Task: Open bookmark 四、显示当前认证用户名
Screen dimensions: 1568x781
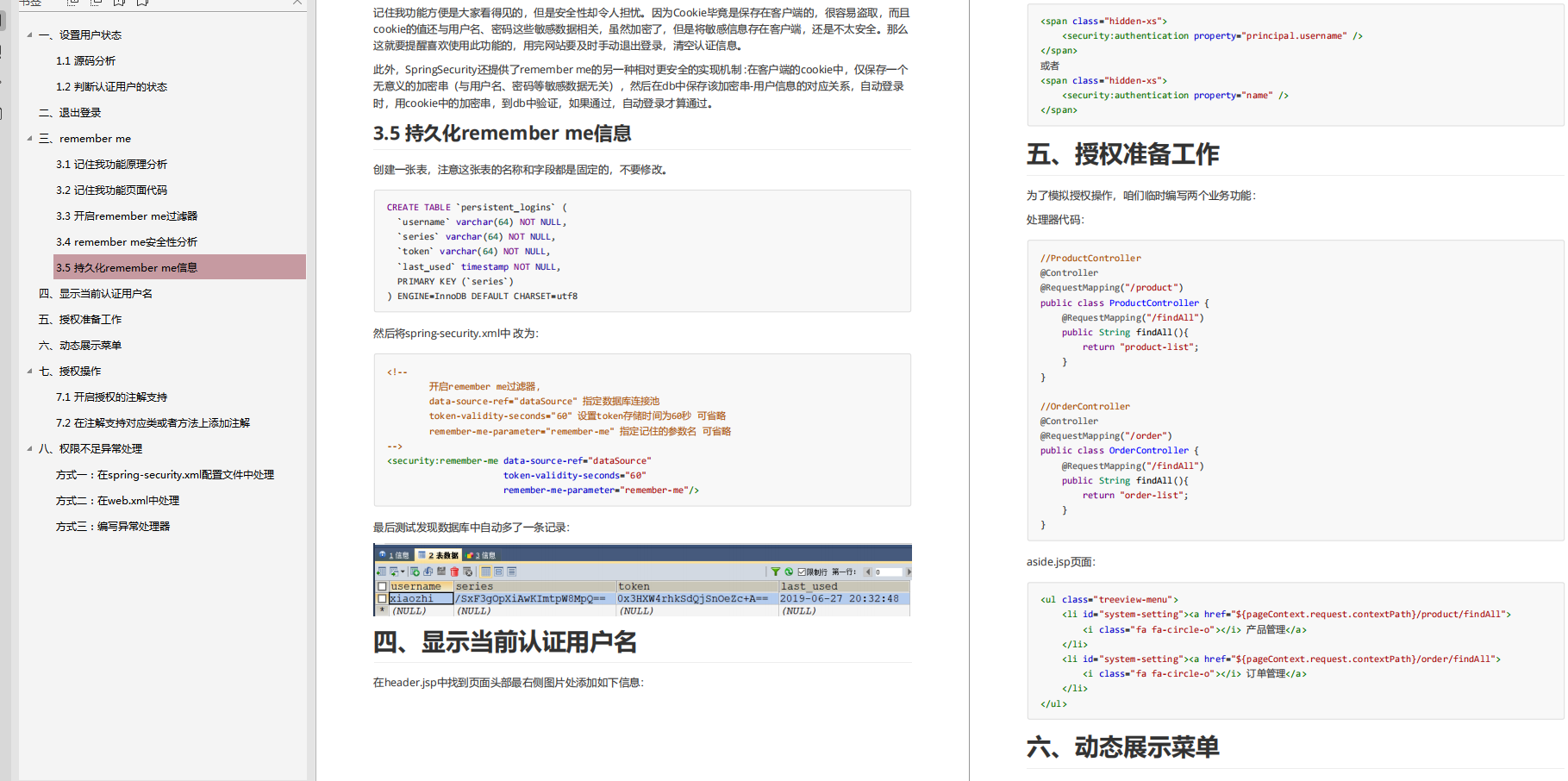Action: pyautogui.click(x=96, y=293)
